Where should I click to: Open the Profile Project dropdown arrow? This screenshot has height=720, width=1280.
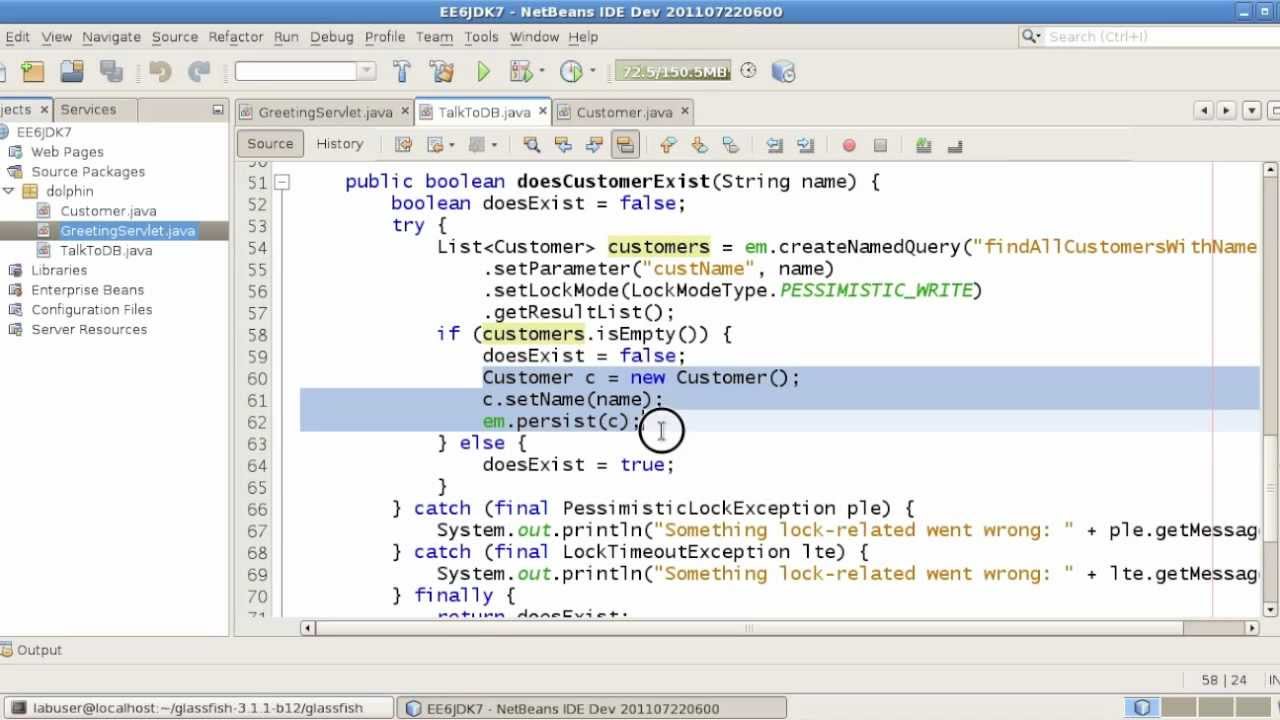pos(592,71)
